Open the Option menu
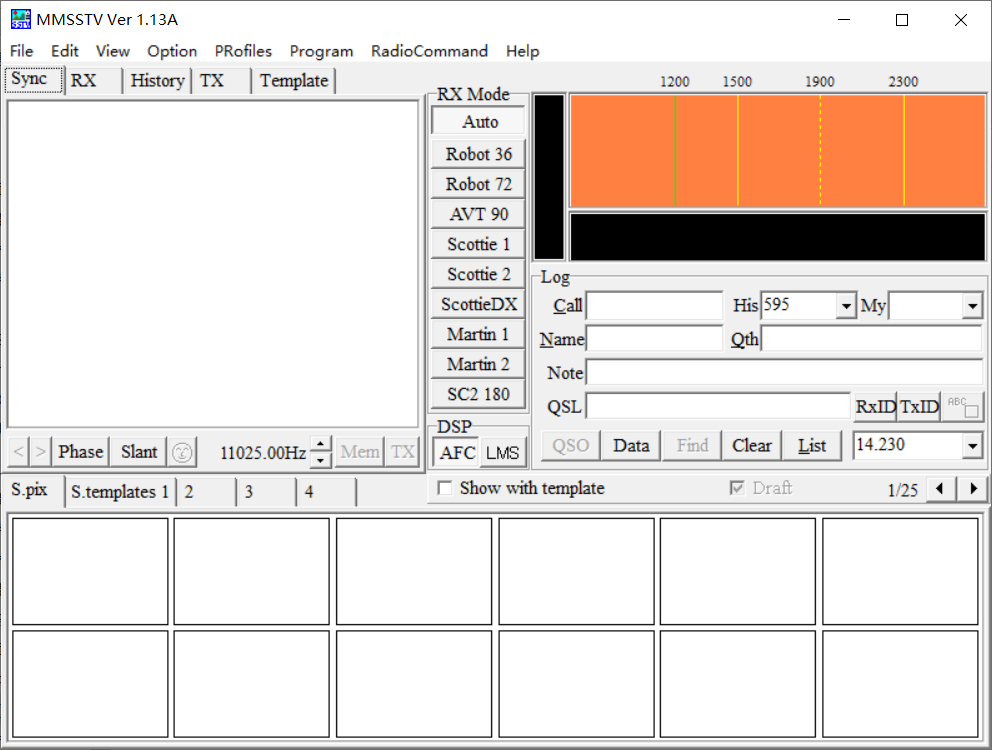Image resolution: width=992 pixels, height=750 pixels. pos(172,51)
